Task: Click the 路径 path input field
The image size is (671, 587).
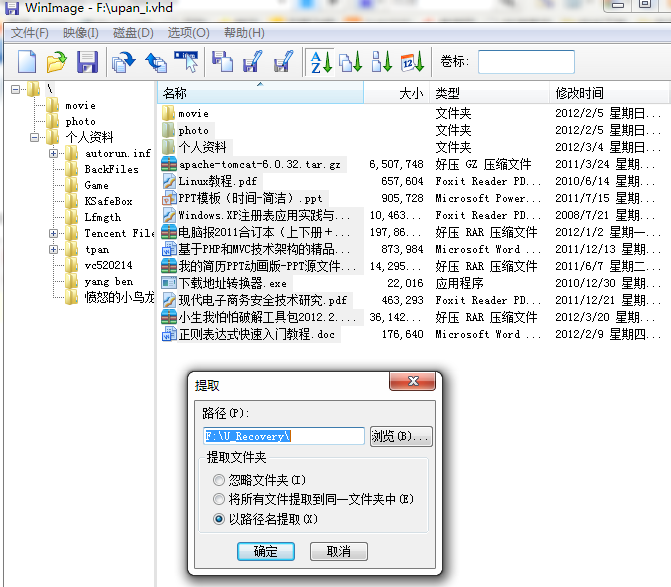Action: (284, 436)
